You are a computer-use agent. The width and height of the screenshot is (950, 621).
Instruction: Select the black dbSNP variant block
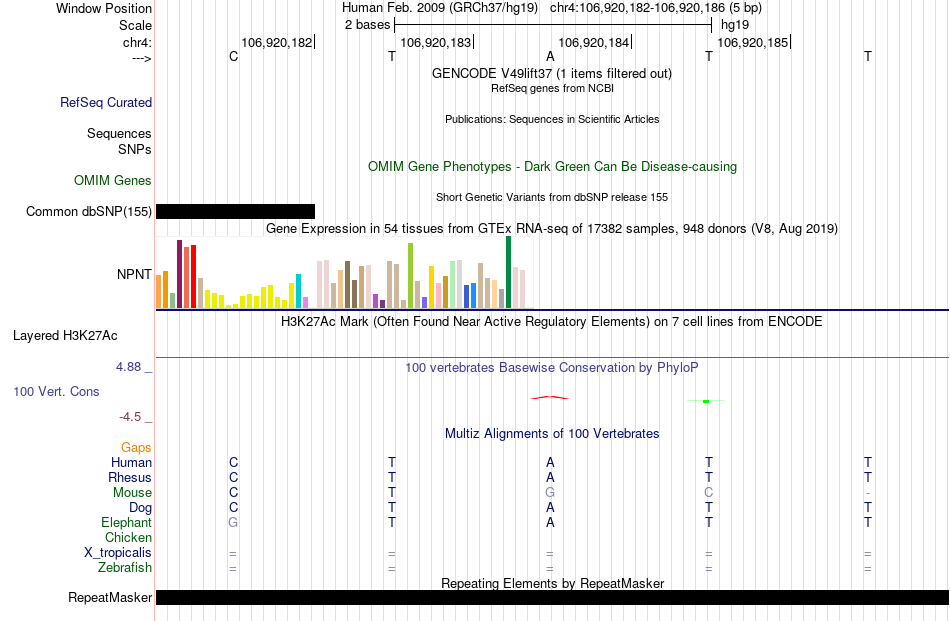[x=236, y=211]
